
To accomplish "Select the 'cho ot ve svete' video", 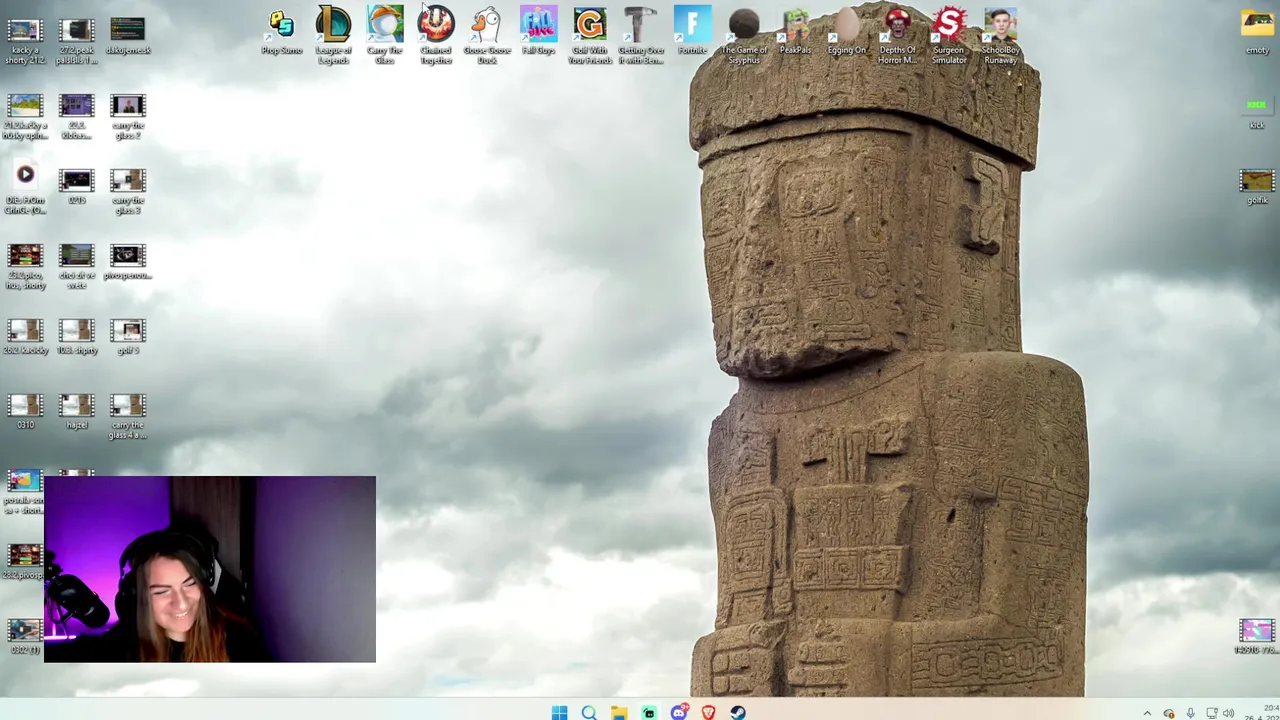I will click(77, 266).
